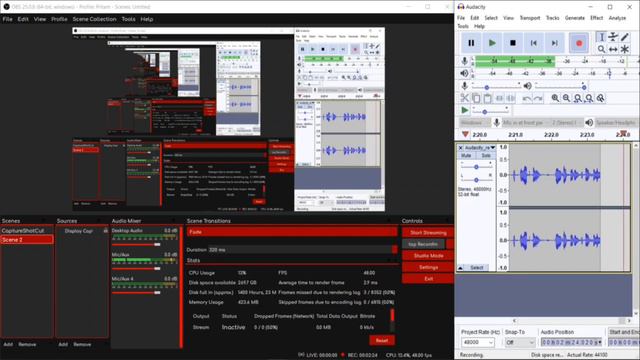Click Stop Recording in OBS Controls

coord(423,244)
